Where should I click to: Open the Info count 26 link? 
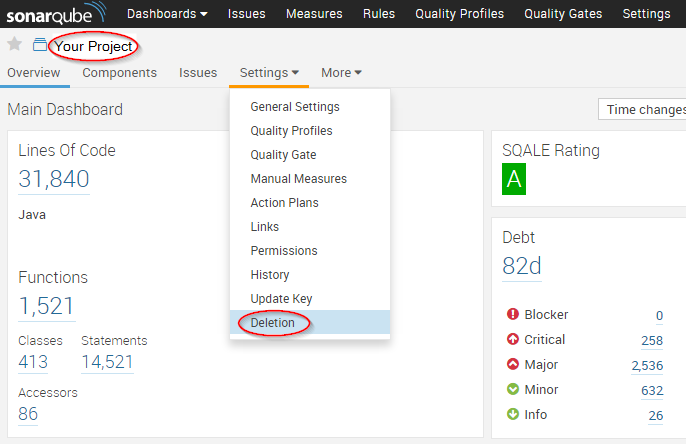click(x=655, y=415)
